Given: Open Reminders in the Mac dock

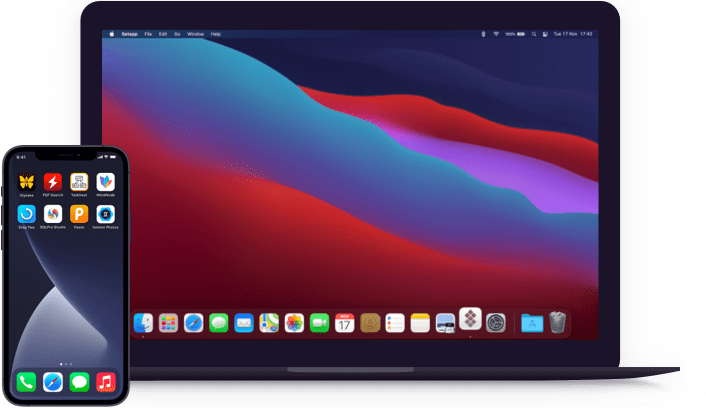Looking at the screenshot, I should 395,323.
